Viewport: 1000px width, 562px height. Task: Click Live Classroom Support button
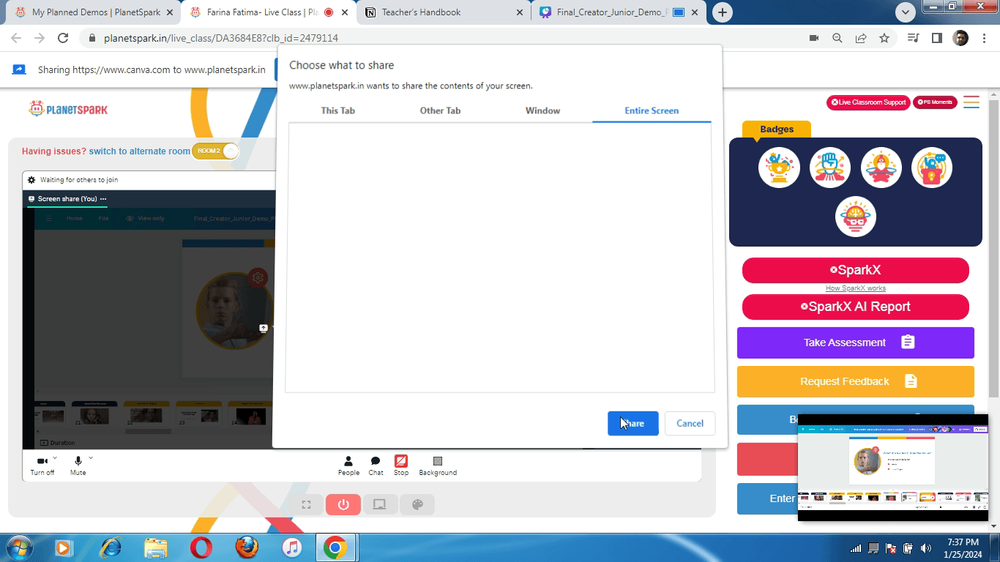[x=869, y=102]
